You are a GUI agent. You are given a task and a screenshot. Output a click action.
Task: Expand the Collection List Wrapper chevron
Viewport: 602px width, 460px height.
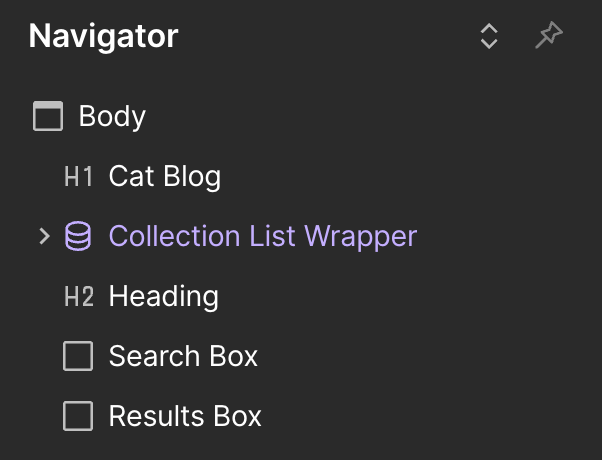45,236
